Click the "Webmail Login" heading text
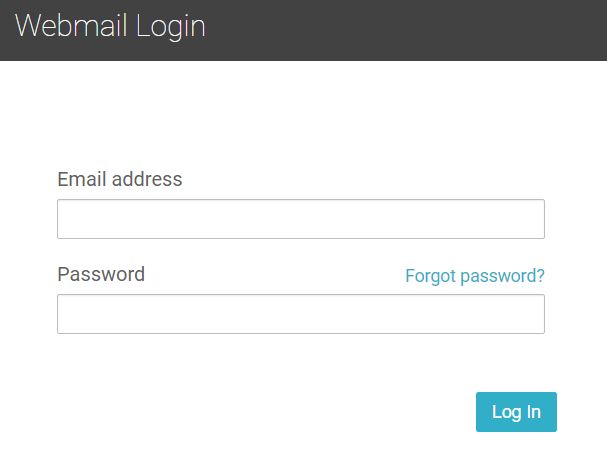This screenshot has width=607, height=466. point(110,26)
